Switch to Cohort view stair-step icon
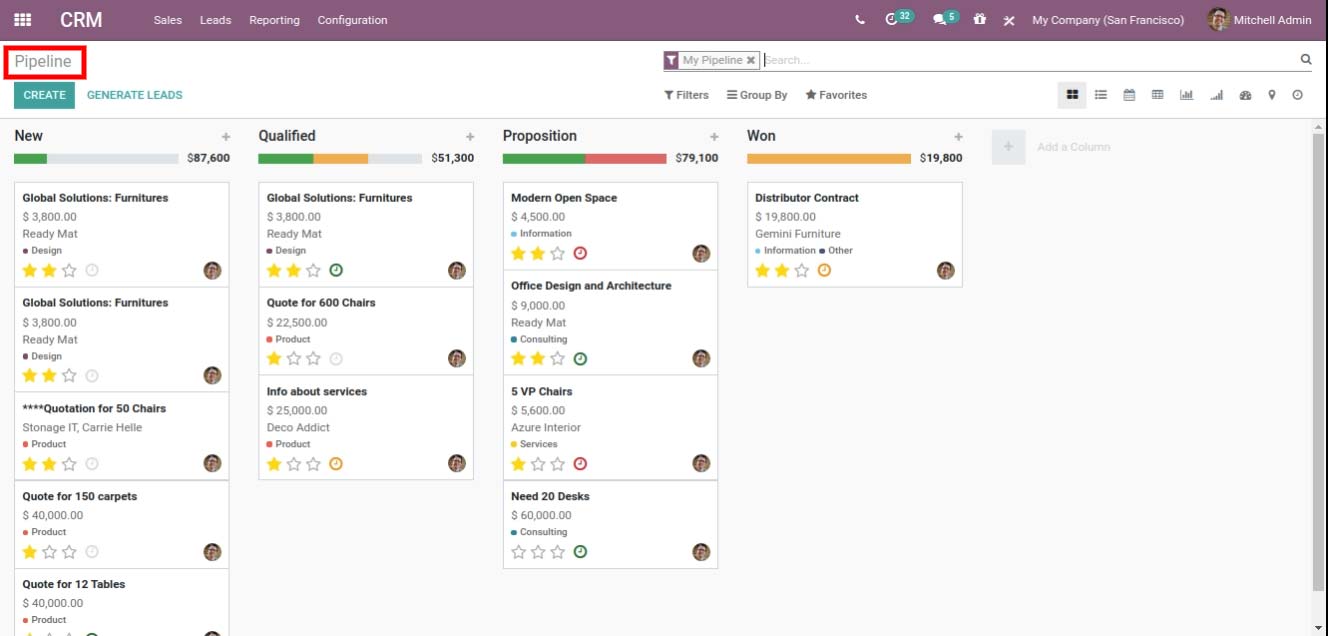This screenshot has height=636, width=1328. click(1217, 95)
